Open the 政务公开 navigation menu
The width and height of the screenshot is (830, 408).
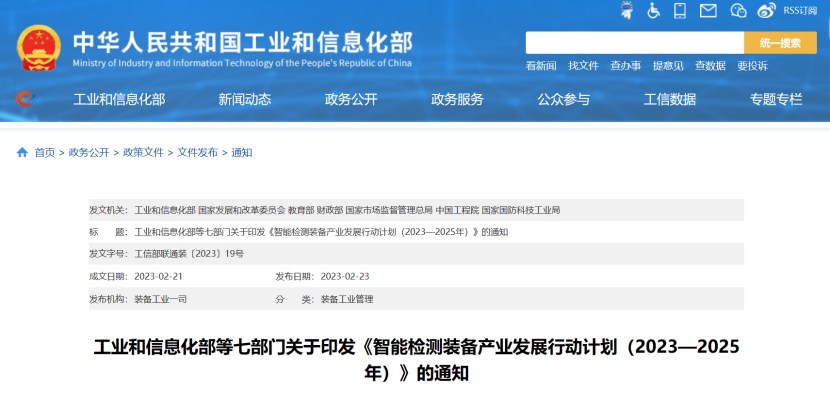coord(351,99)
